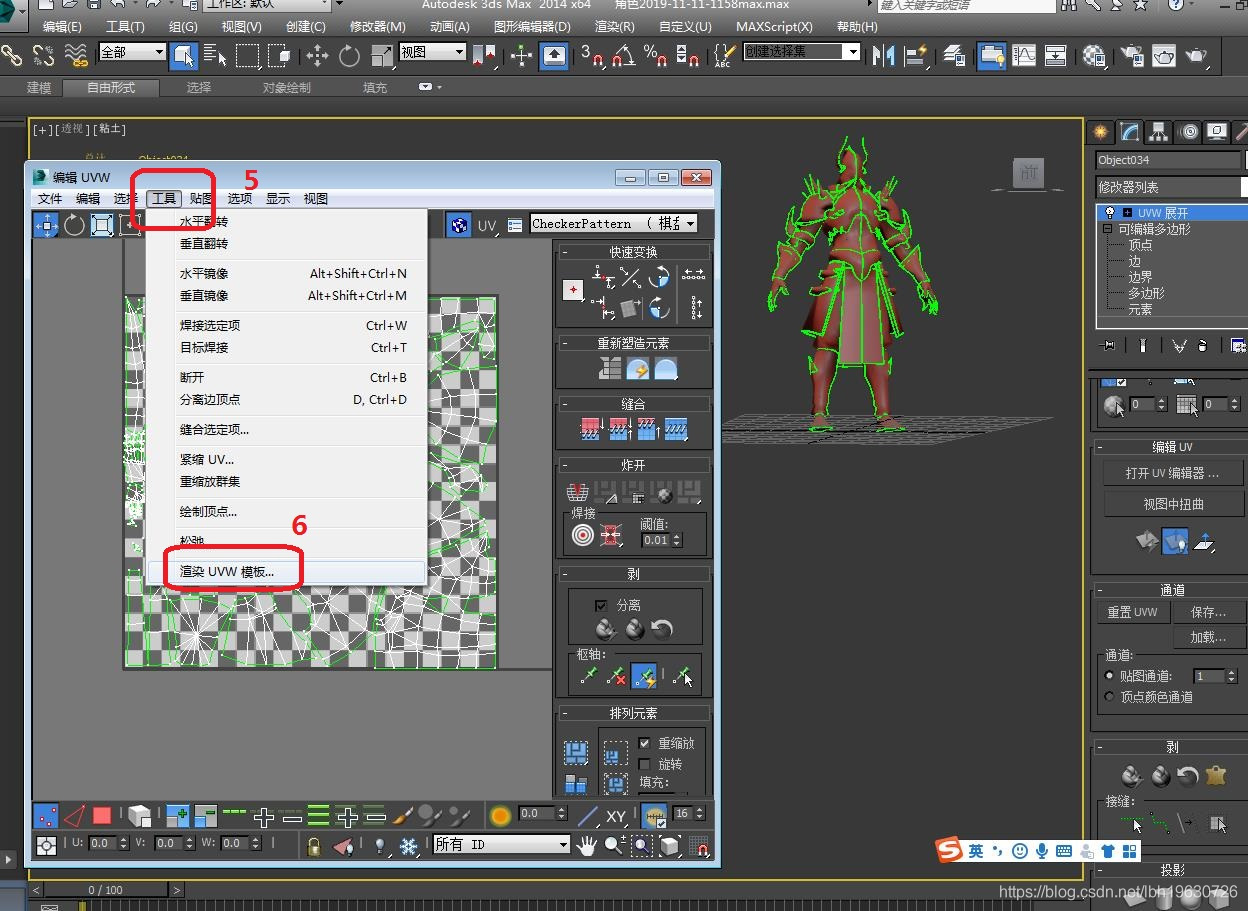Click the Select and Move tool in the main toolbar

point(317,56)
